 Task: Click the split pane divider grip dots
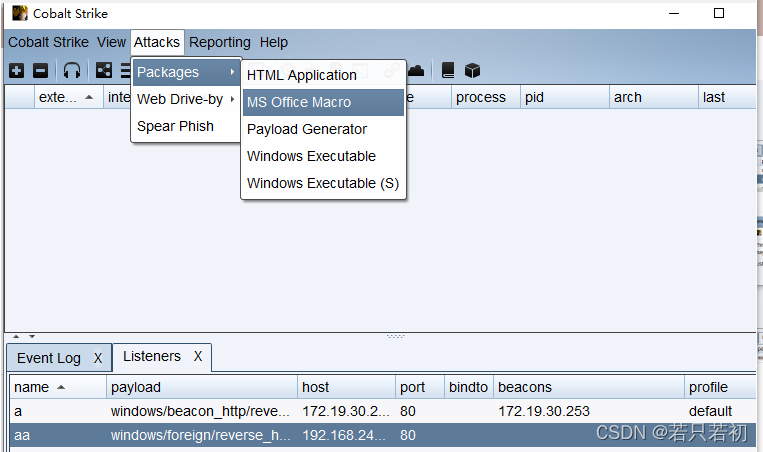pos(396,336)
